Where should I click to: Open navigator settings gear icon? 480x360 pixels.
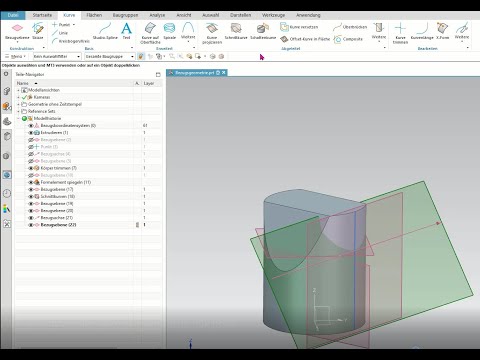click(x=6, y=74)
